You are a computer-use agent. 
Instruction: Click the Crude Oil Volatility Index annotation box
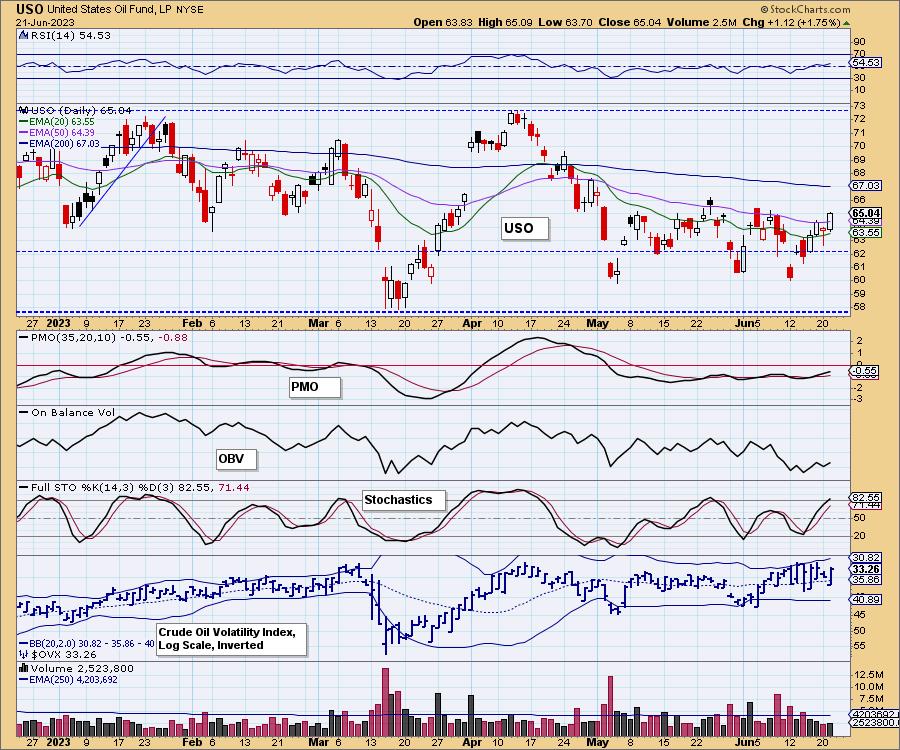[x=231, y=639]
